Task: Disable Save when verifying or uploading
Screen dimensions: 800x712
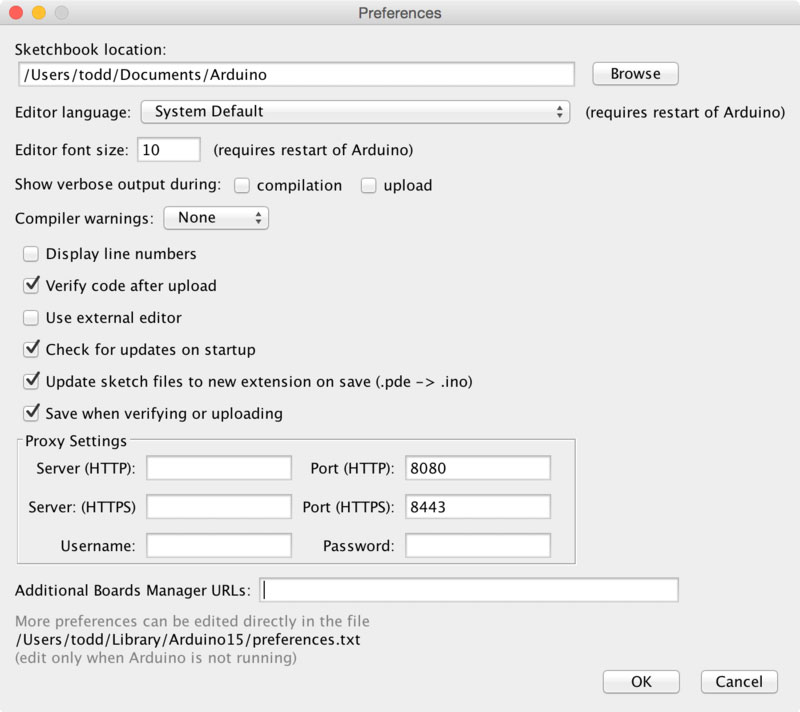Action: pyautogui.click(x=30, y=413)
